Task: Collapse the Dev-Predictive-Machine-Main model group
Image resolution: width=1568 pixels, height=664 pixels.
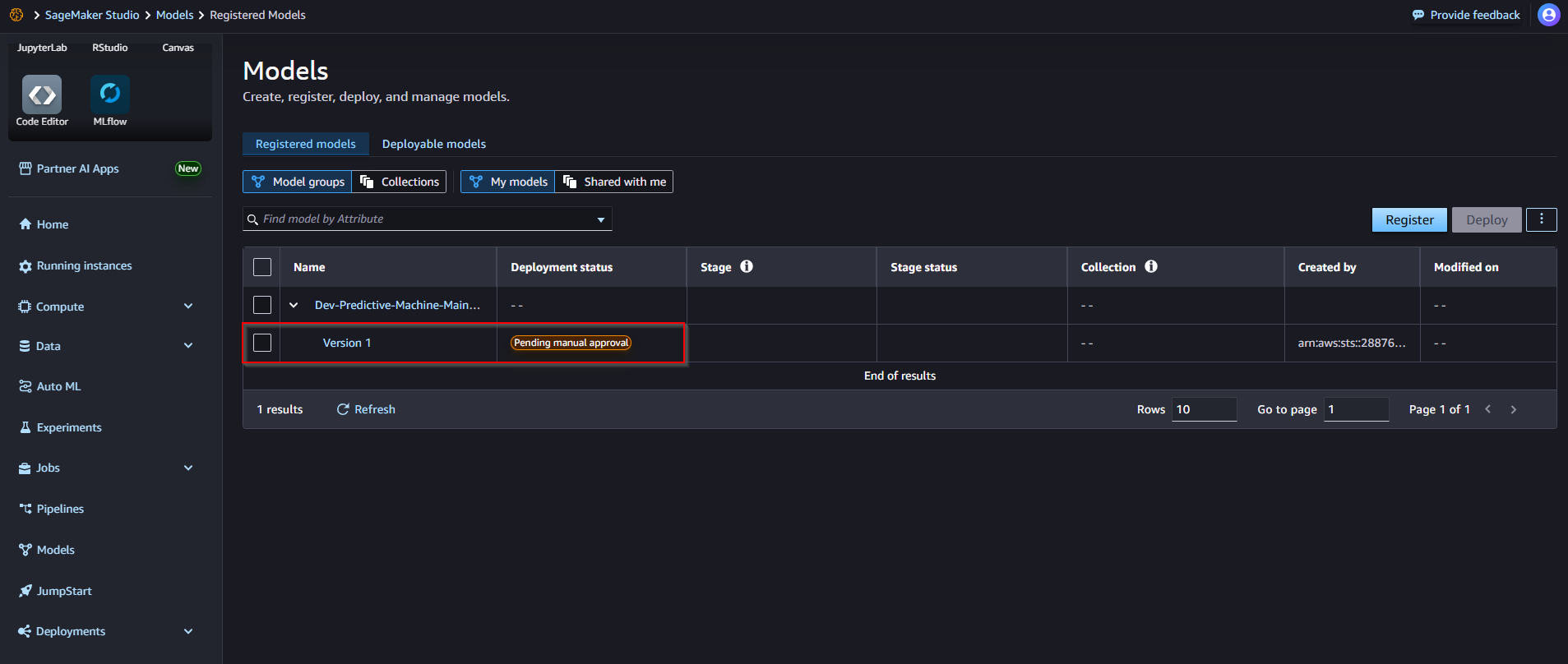Action: click(x=294, y=305)
